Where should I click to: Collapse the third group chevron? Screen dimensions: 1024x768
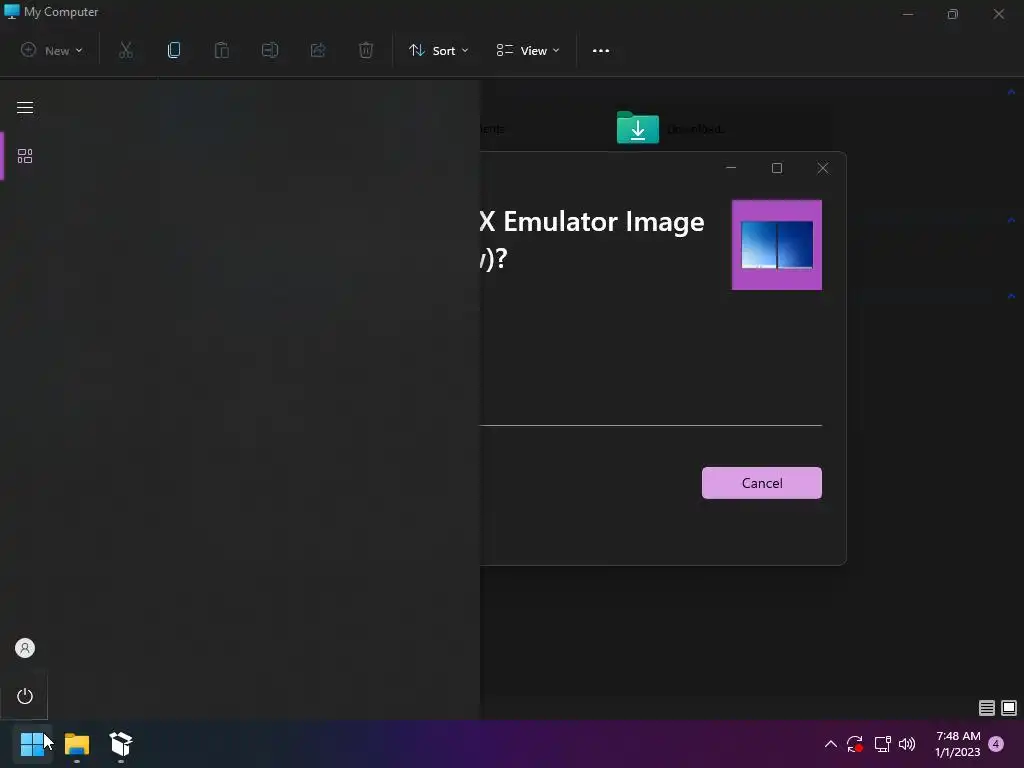[x=1011, y=296]
